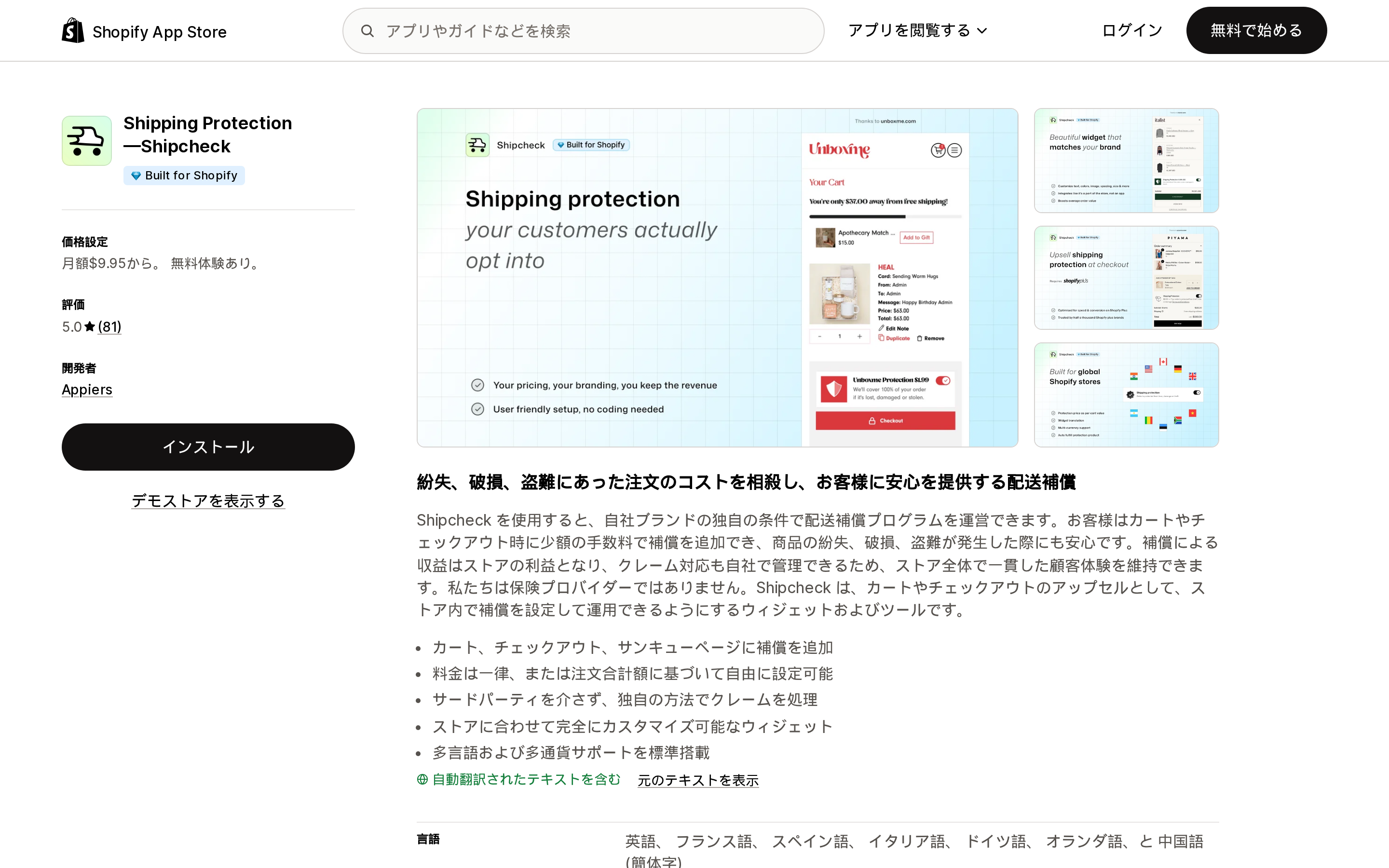Click the globe icon beside 自動翻訳されたテキストを含む
This screenshot has width=1389, height=868.
(422, 780)
